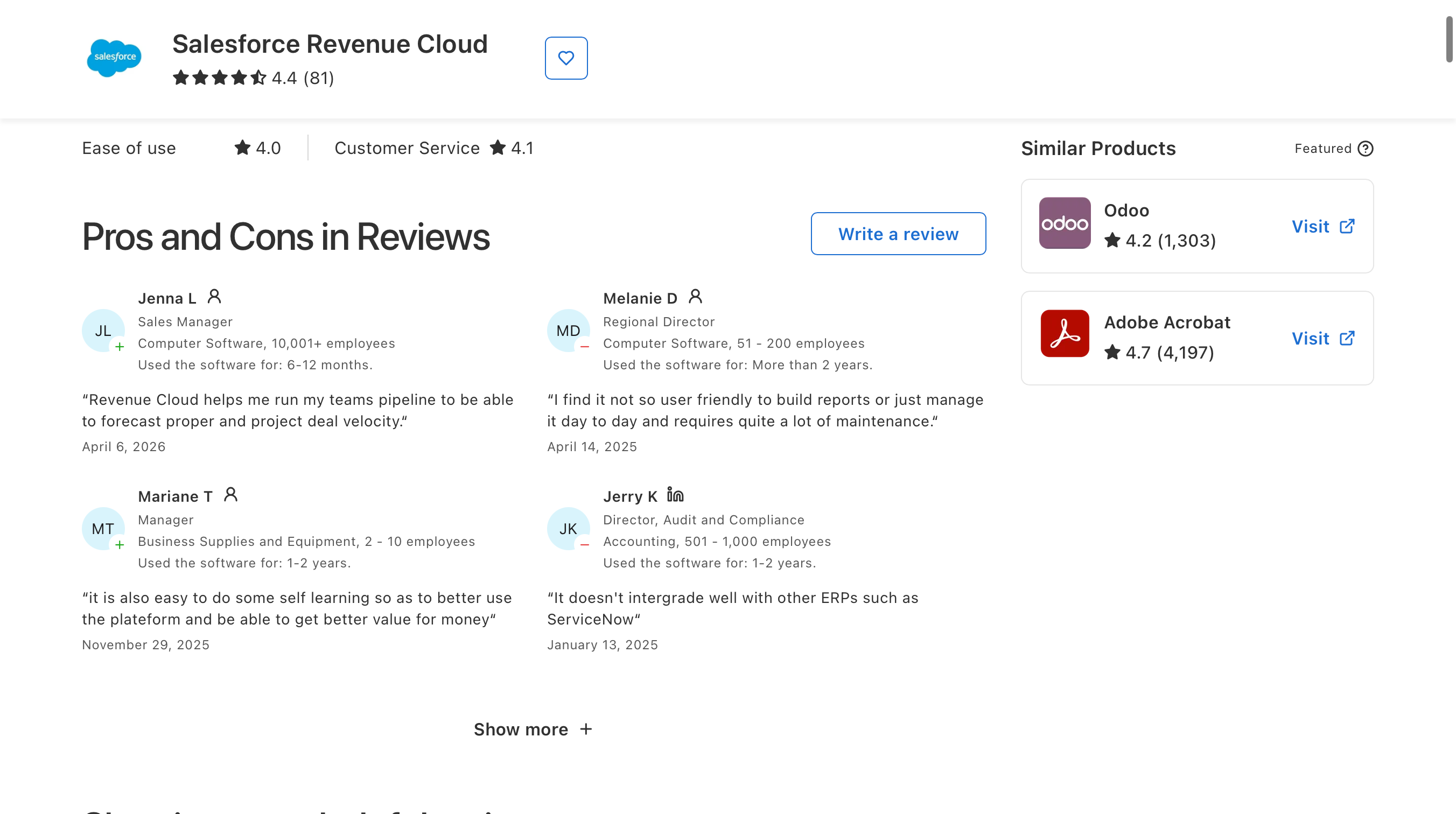
Task: Save product with the heart button
Action: click(566, 58)
